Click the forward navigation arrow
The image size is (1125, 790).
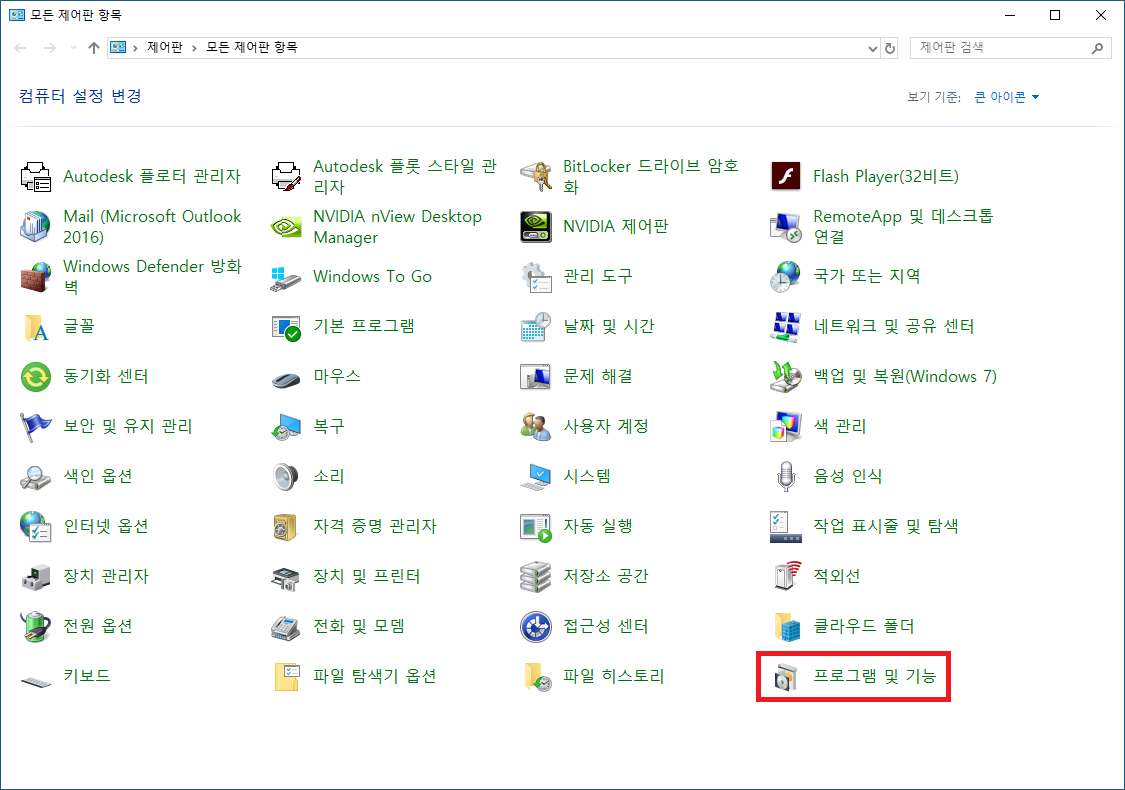pyautogui.click(x=50, y=48)
